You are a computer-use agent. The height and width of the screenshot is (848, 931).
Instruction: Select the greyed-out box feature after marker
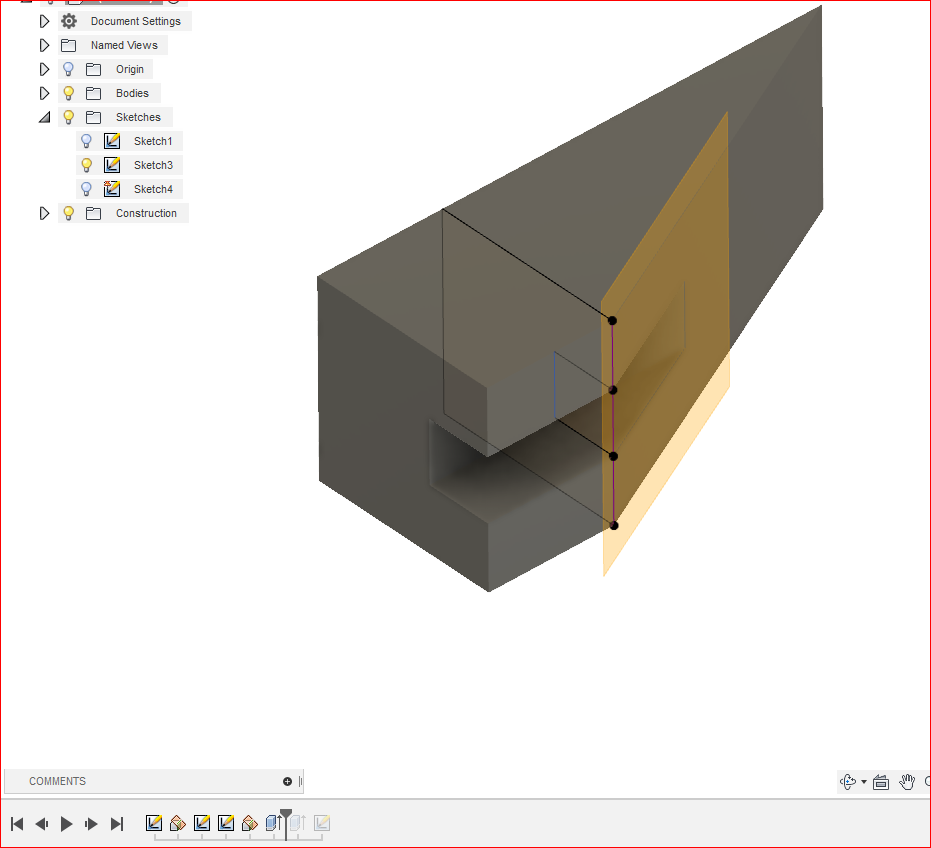[298, 823]
